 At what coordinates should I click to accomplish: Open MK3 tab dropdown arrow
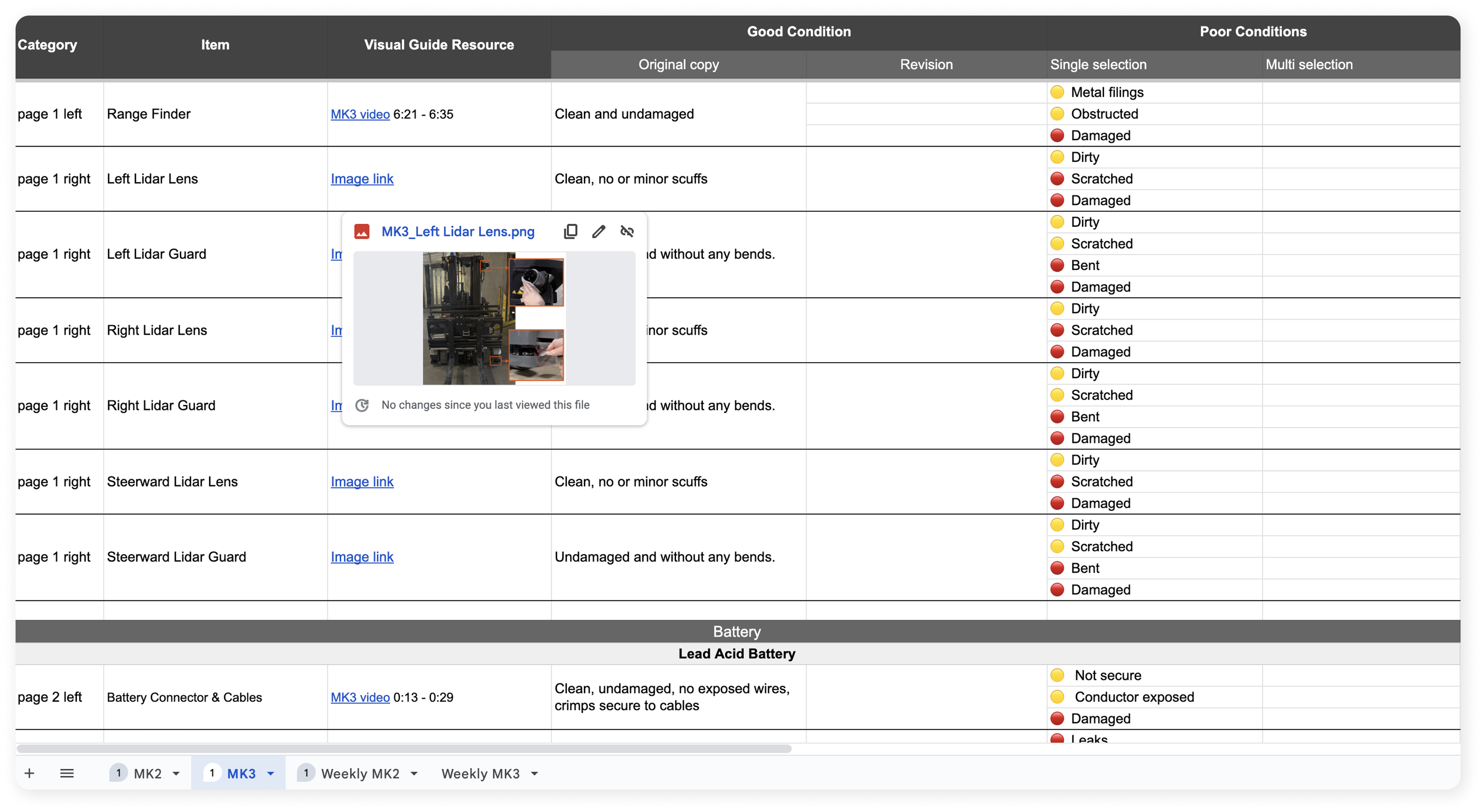(x=270, y=773)
